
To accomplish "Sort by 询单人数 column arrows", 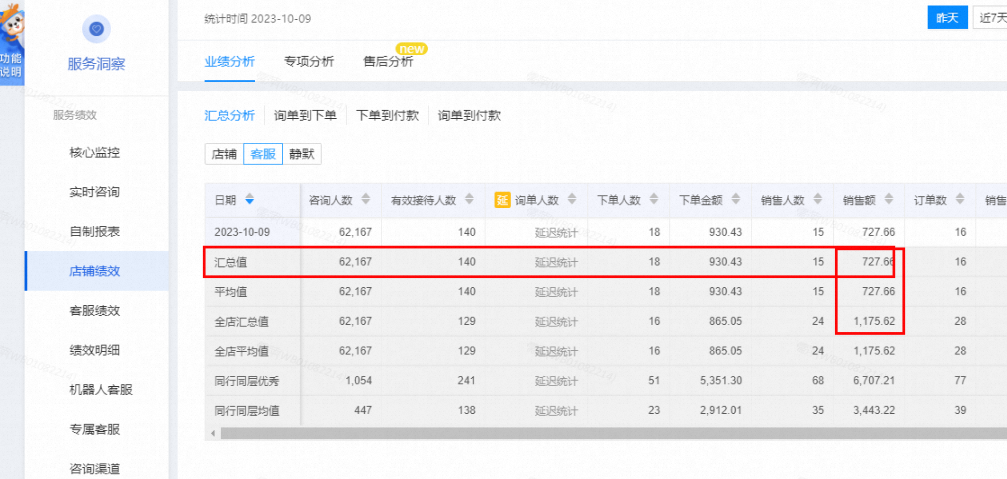I will (x=572, y=200).
